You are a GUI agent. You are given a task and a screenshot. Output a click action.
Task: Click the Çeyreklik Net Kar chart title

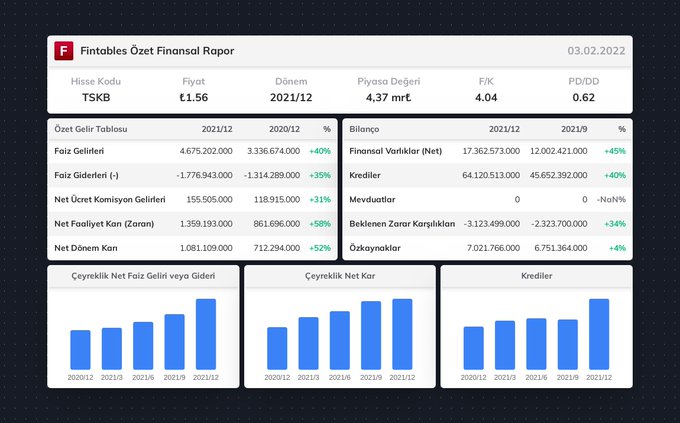pyautogui.click(x=340, y=276)
